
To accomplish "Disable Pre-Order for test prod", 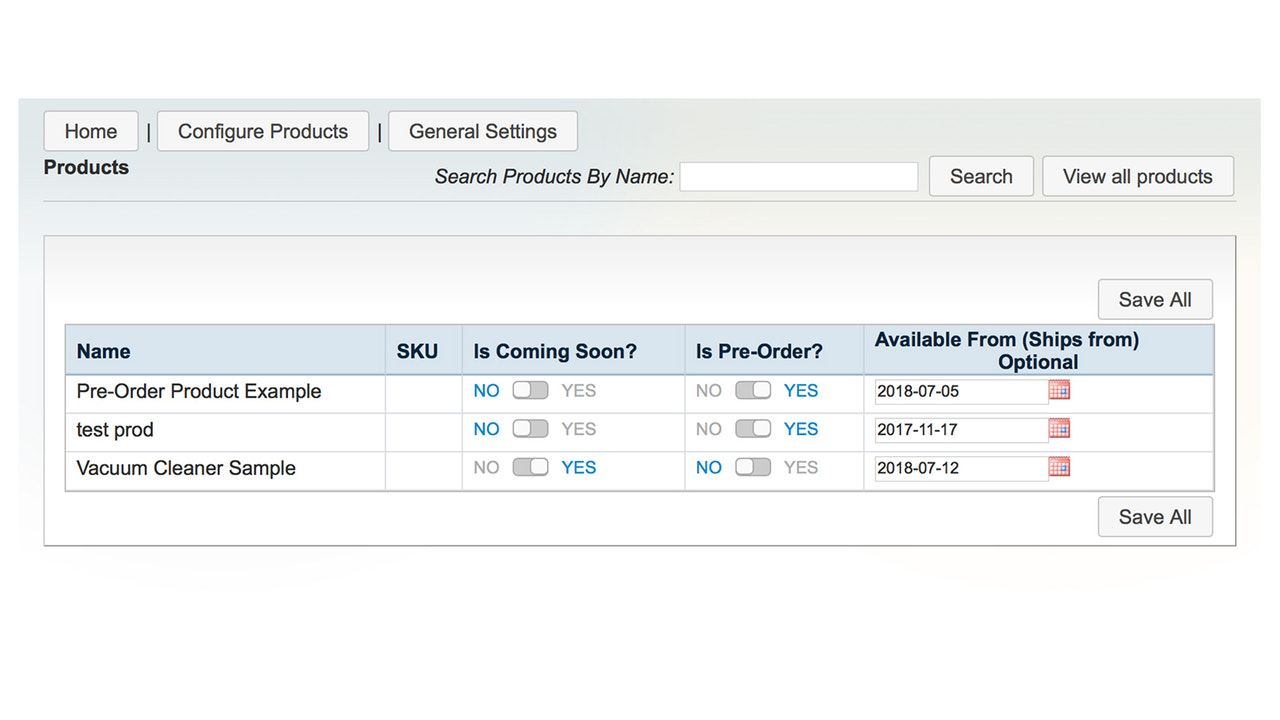I will (753, 429).
